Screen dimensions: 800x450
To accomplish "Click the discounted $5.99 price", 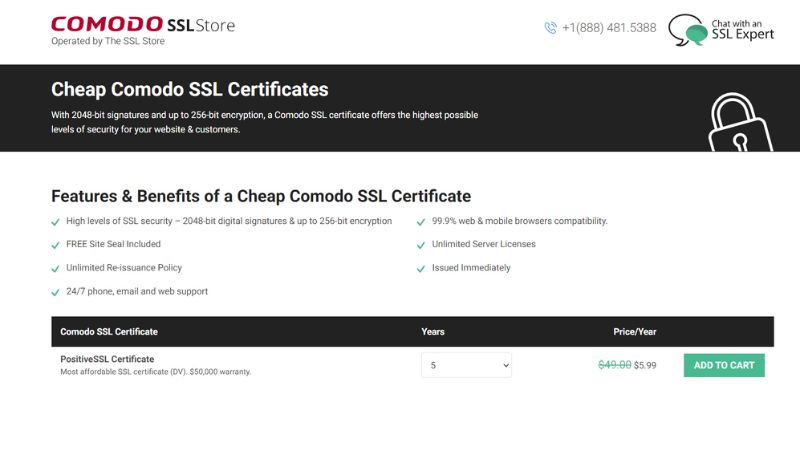I will 645,365.
